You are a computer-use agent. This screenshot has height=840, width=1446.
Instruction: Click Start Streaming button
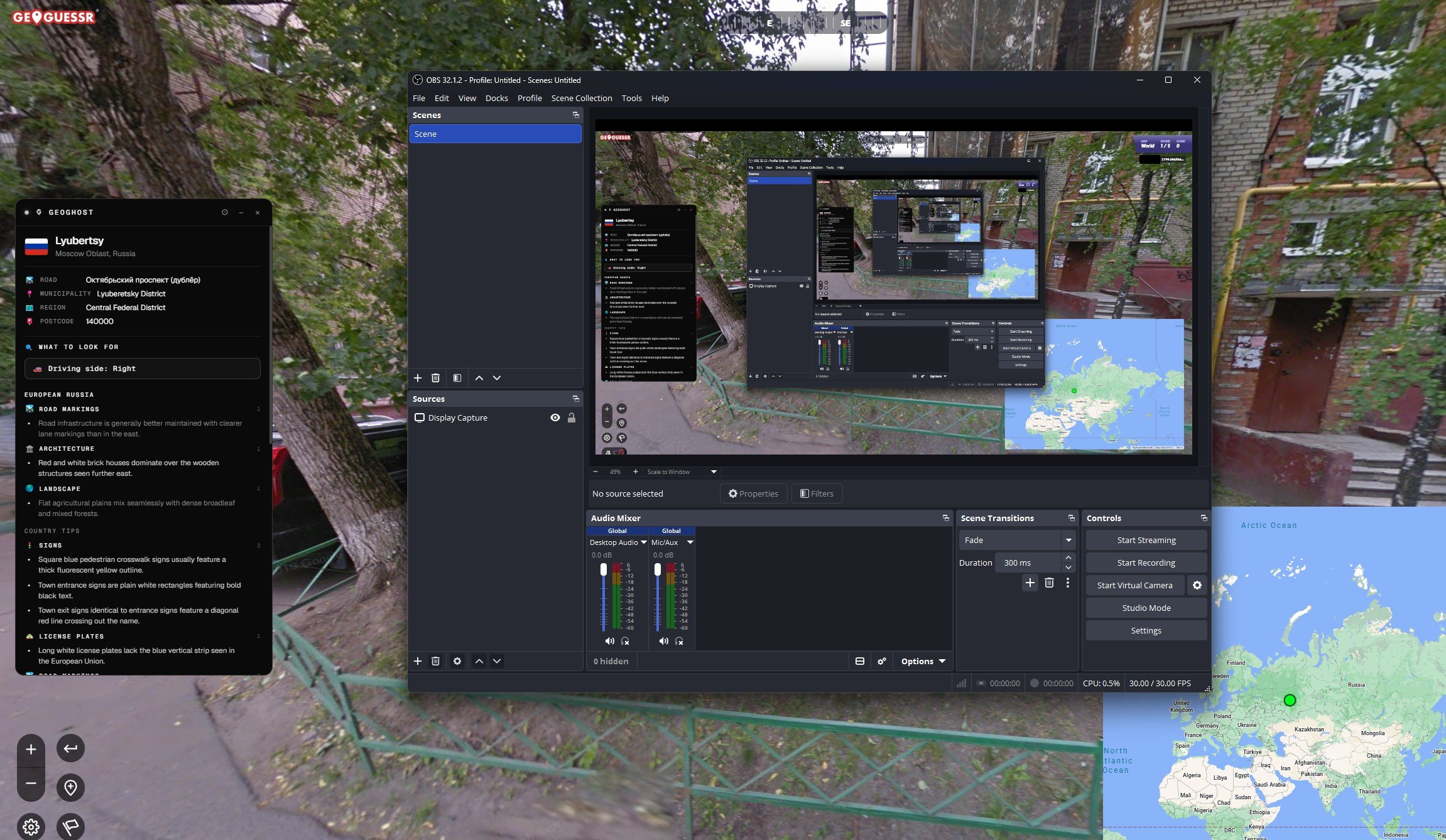pos(1146,540)
